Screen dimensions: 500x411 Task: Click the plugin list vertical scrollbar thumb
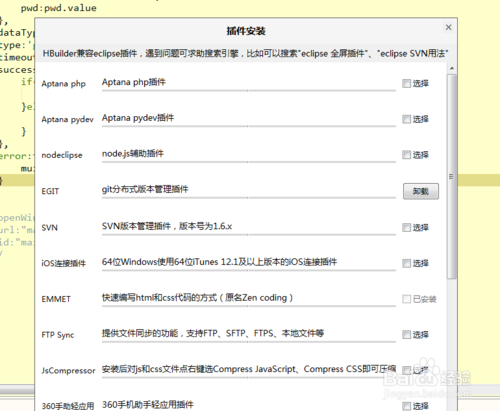452,176
